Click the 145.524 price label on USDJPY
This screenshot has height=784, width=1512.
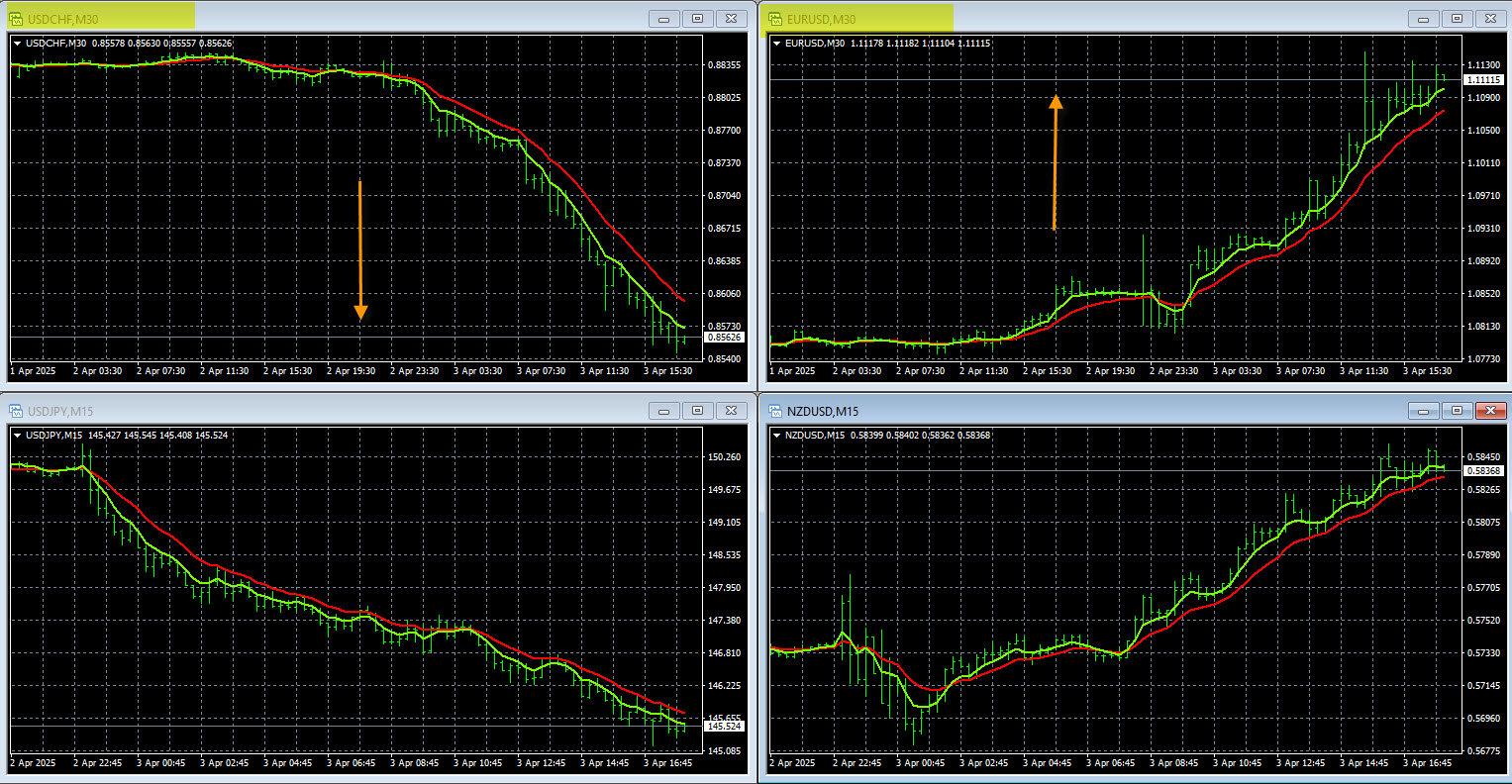pos(724,727)
